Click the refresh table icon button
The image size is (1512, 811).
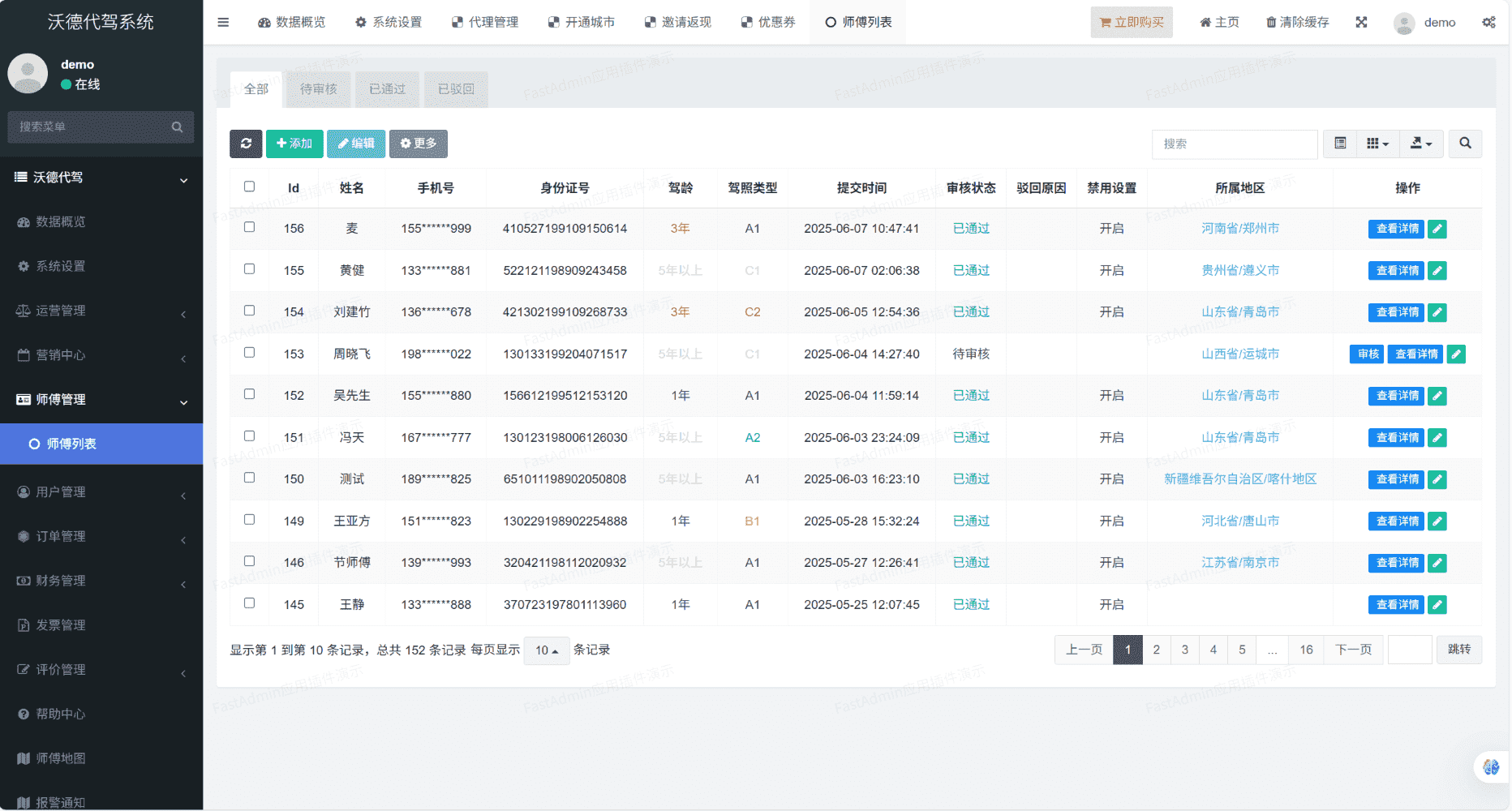246,144
